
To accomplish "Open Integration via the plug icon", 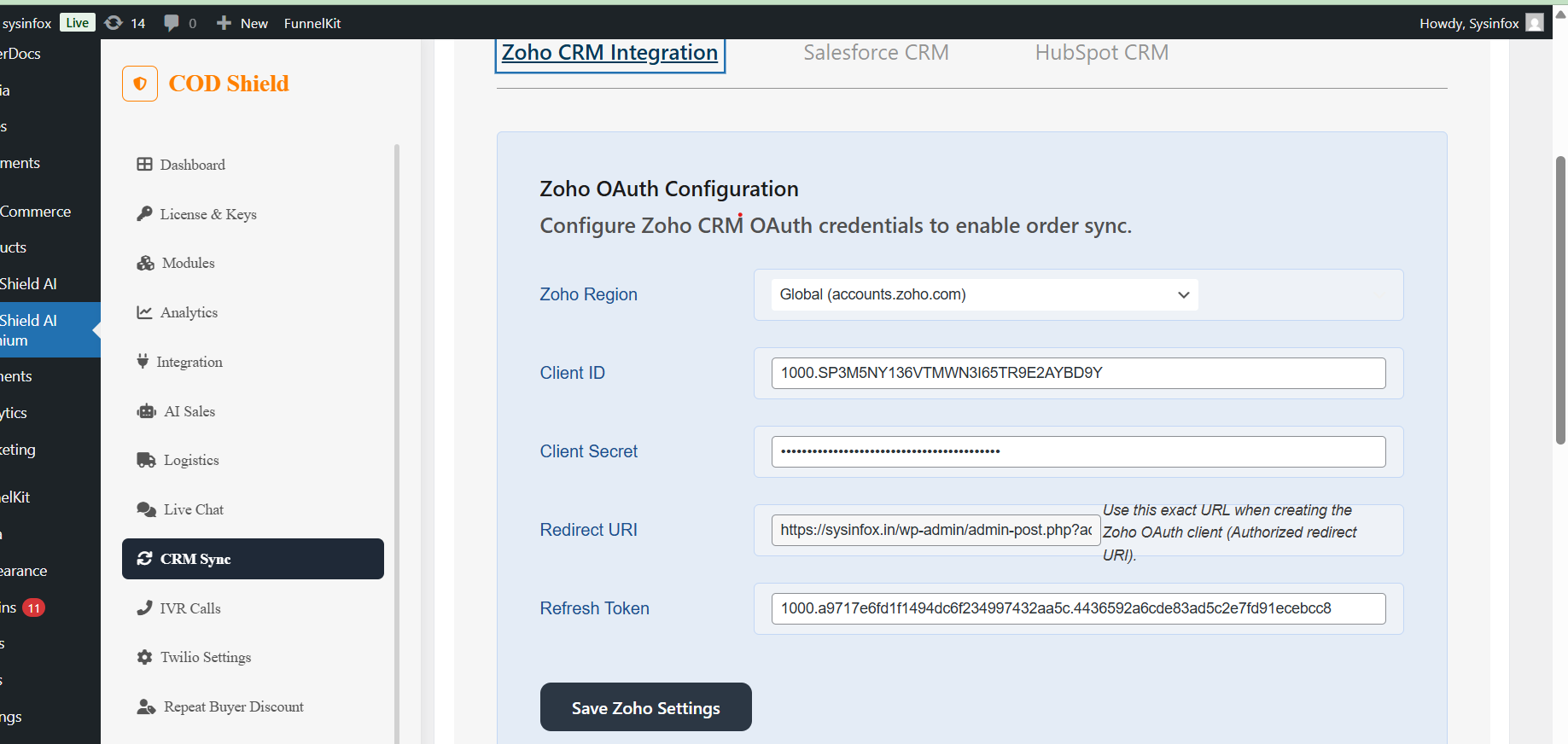I will coord(143,362).
